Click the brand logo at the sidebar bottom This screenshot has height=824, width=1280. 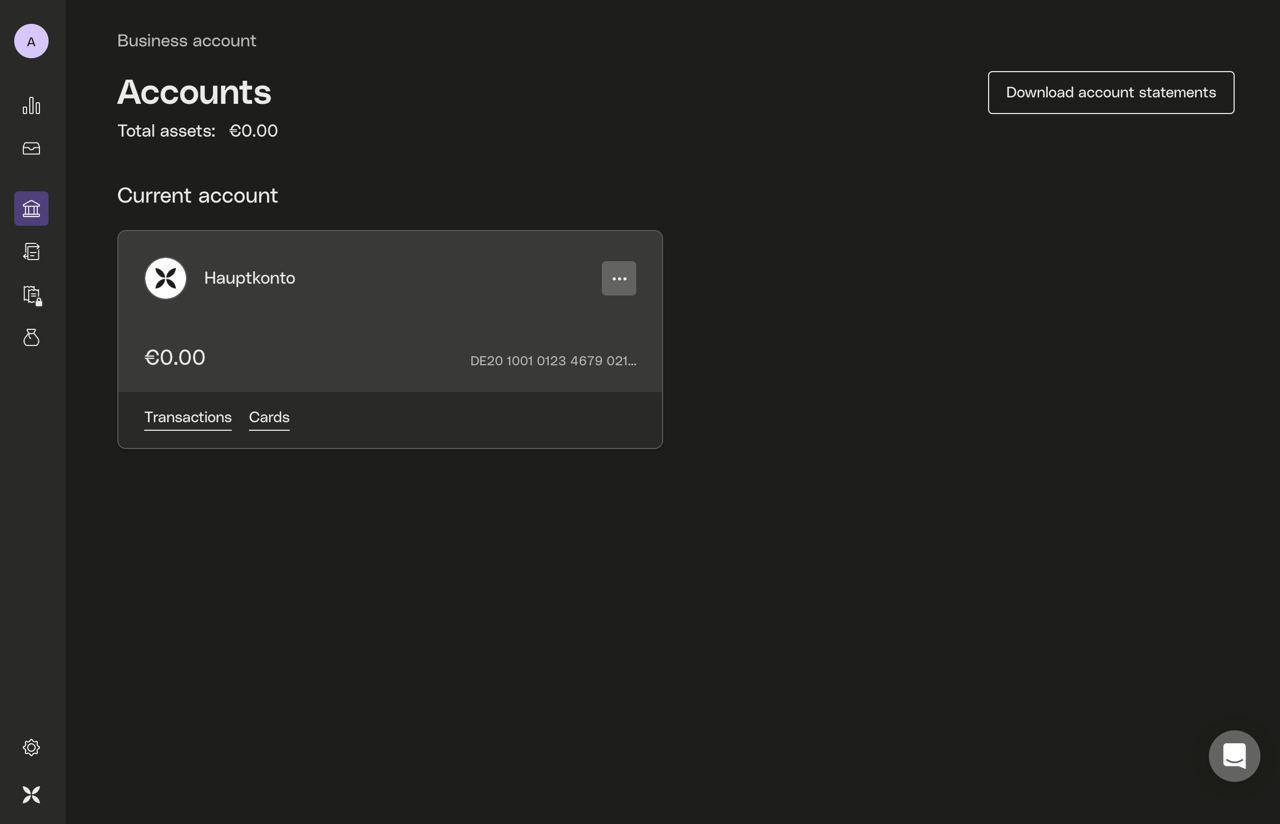click(x=31, y=795)
